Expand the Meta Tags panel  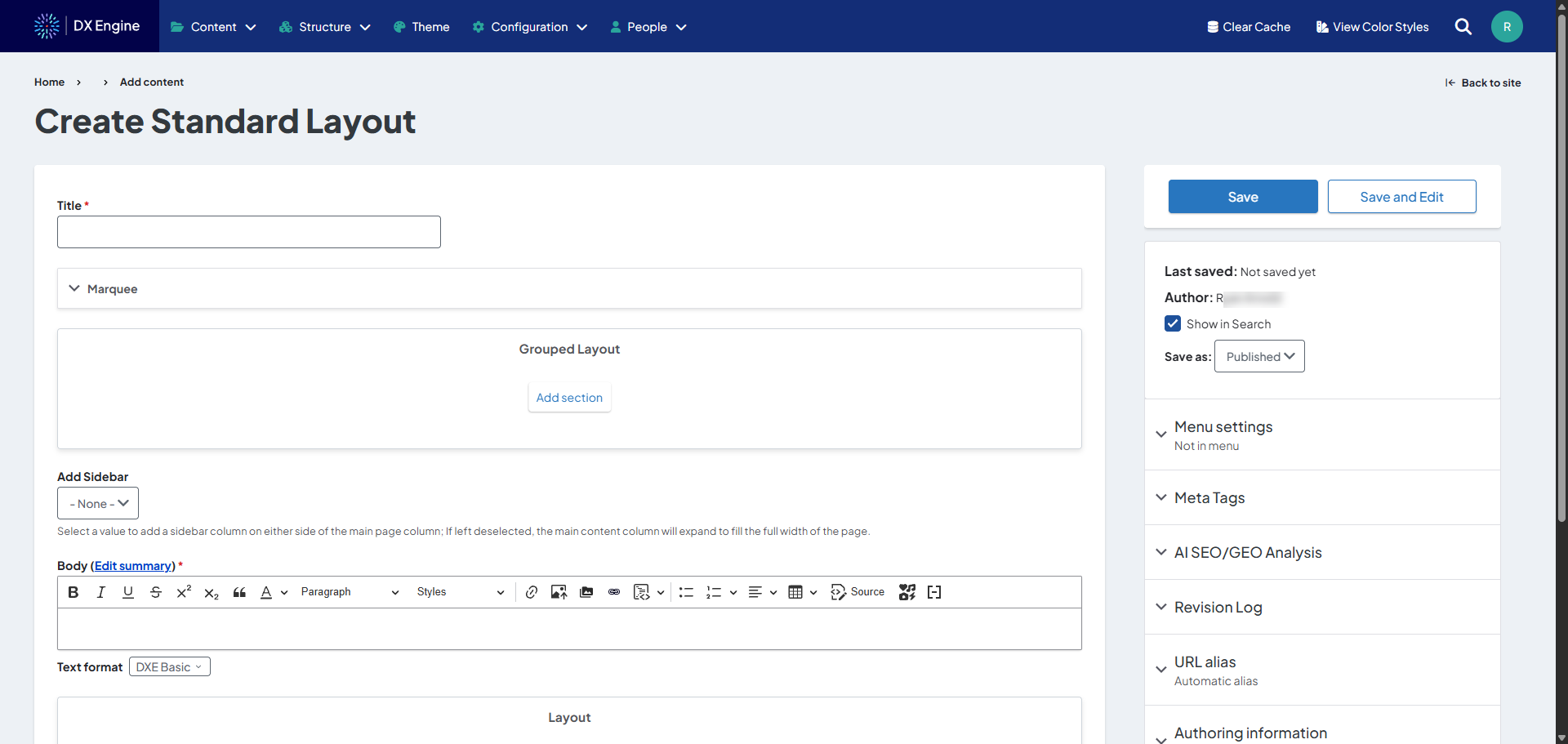tap(1322, 497)
